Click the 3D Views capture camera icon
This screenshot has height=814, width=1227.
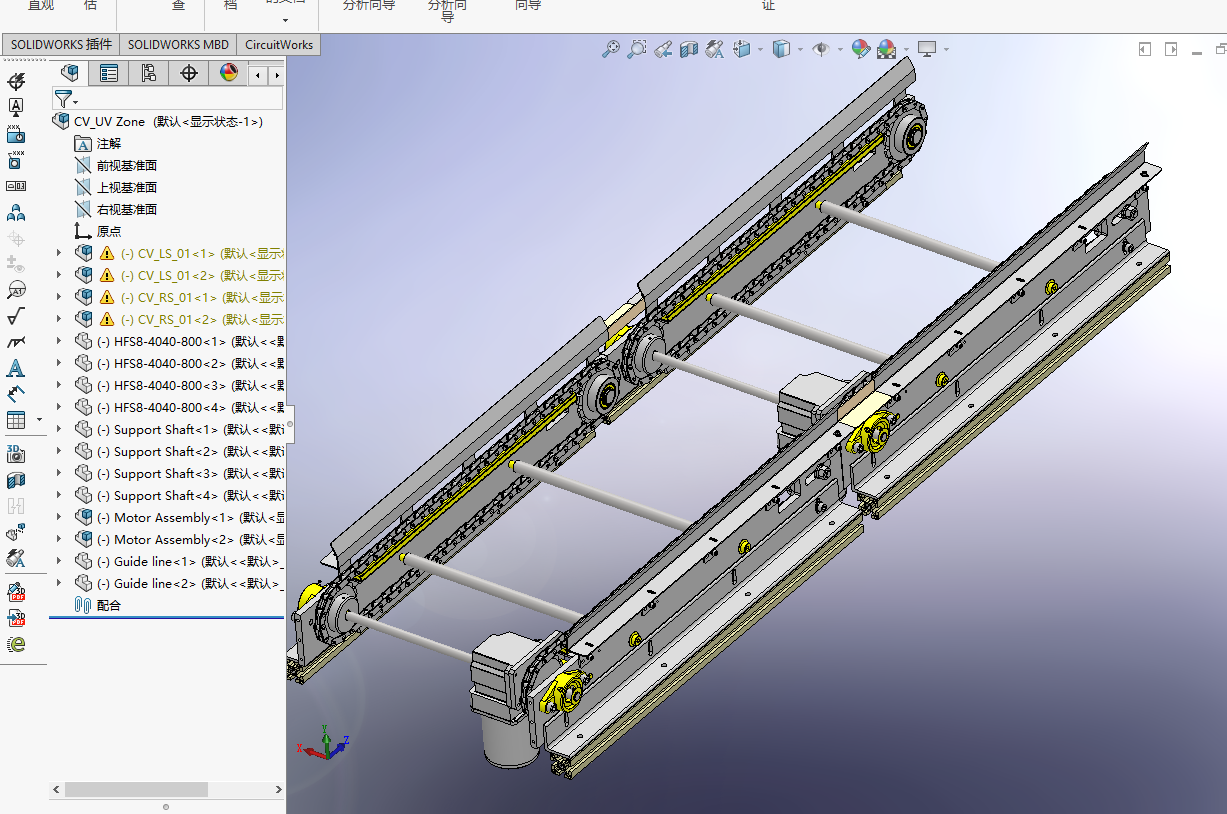pyautogui.click(x=15, y=454)
